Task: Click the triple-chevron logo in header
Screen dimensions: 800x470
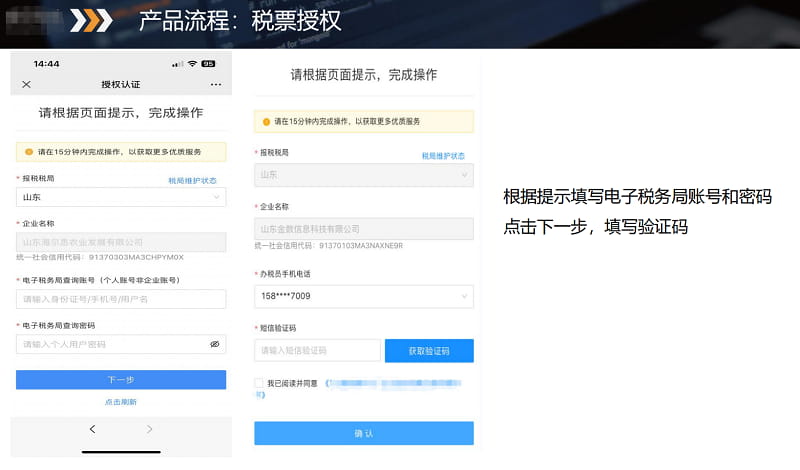Action: pos(96,21)
